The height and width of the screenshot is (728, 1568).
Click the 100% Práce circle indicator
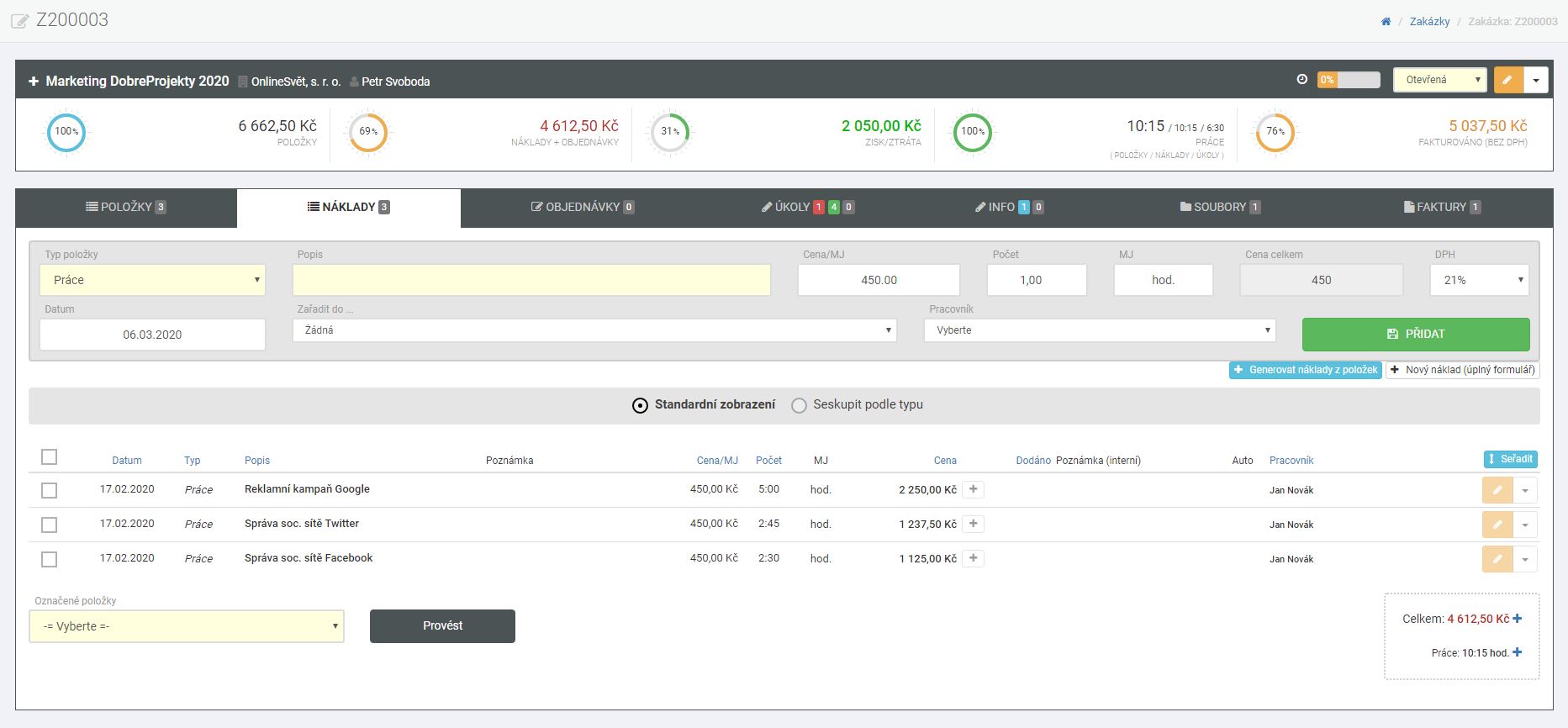(x=973, y=131)
